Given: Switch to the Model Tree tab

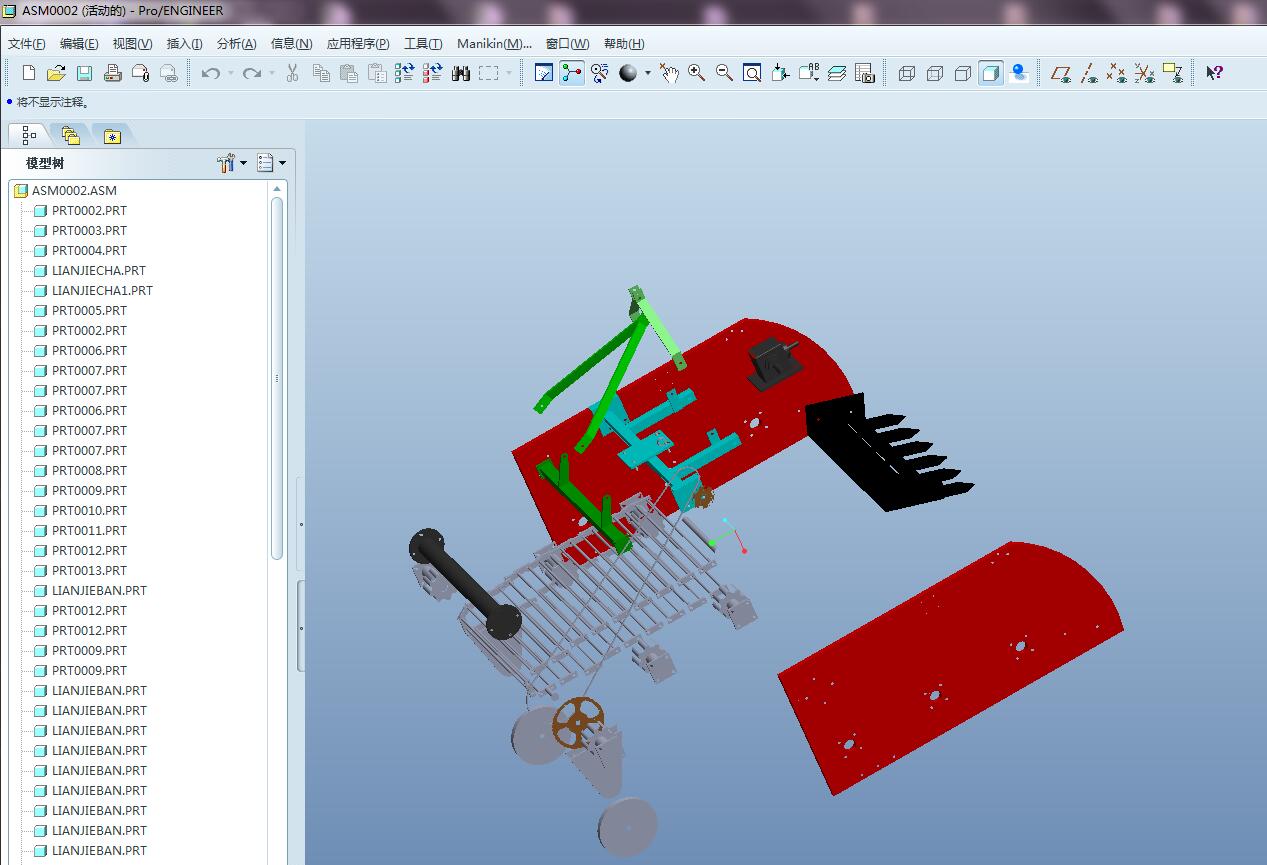Looking at the screenshot, I should coord(28,135).
